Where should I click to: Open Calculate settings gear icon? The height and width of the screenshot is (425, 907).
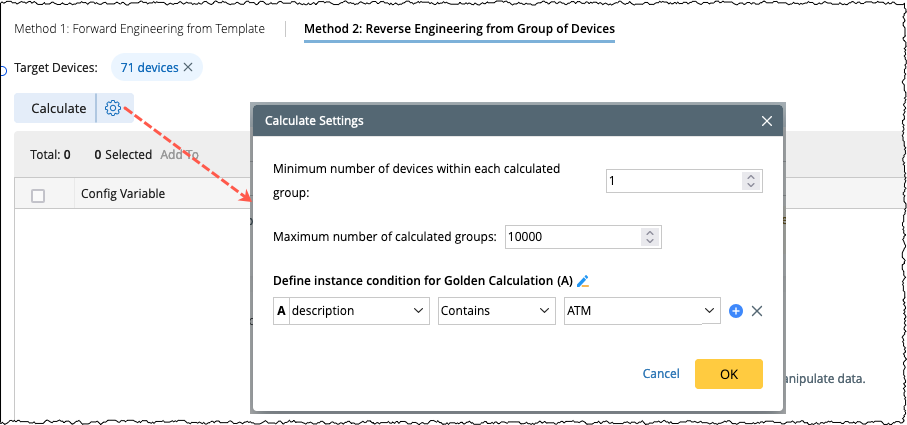tap(113, 108)
